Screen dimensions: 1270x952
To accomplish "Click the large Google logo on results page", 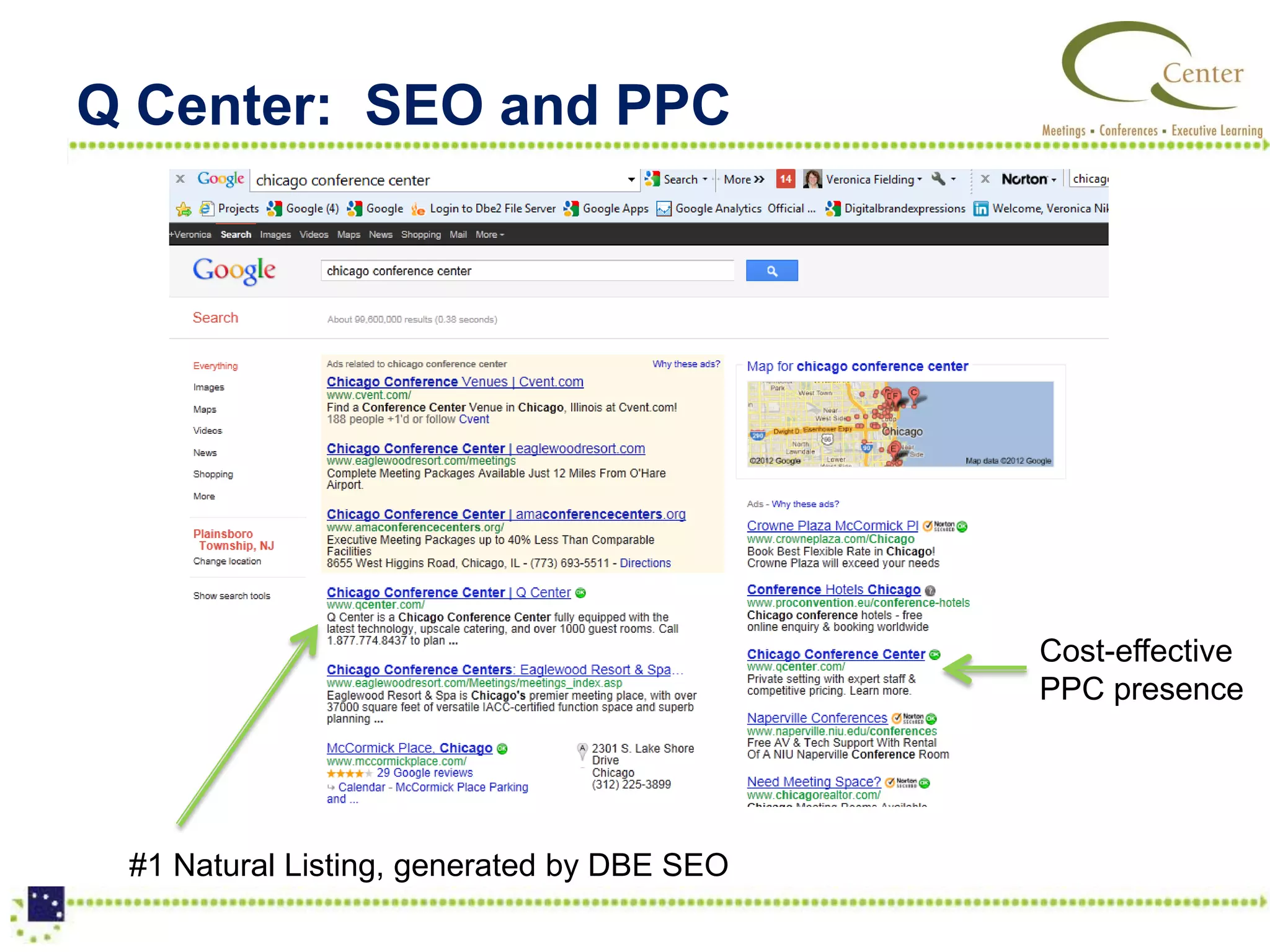I will pos(234,271).
